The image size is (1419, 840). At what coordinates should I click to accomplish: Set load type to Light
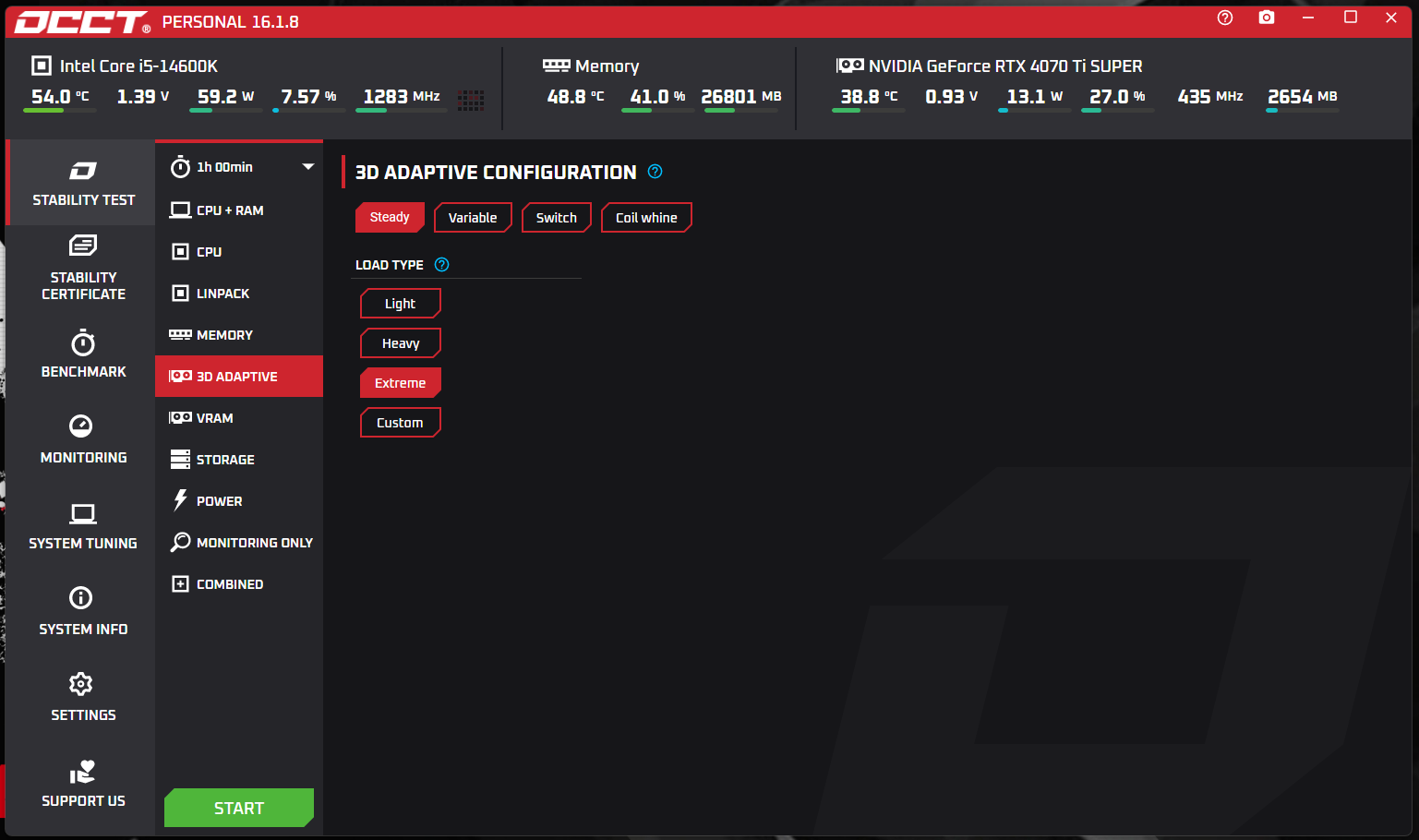401,304
